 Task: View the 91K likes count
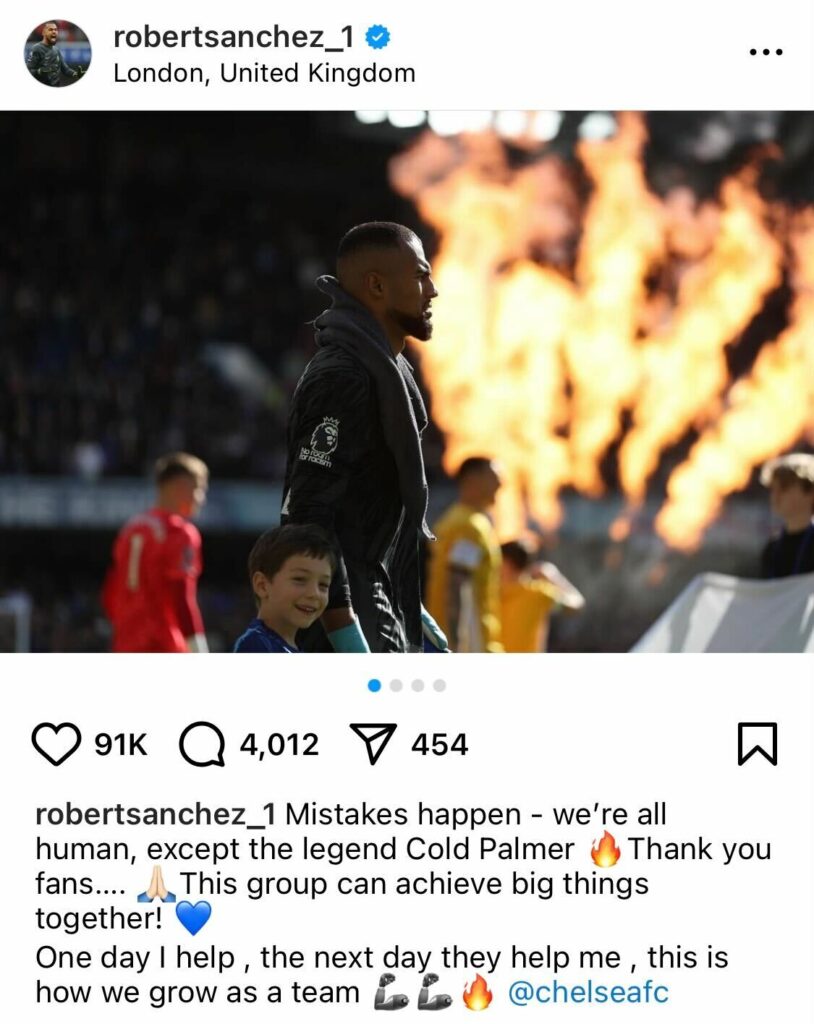pos(121,744)
